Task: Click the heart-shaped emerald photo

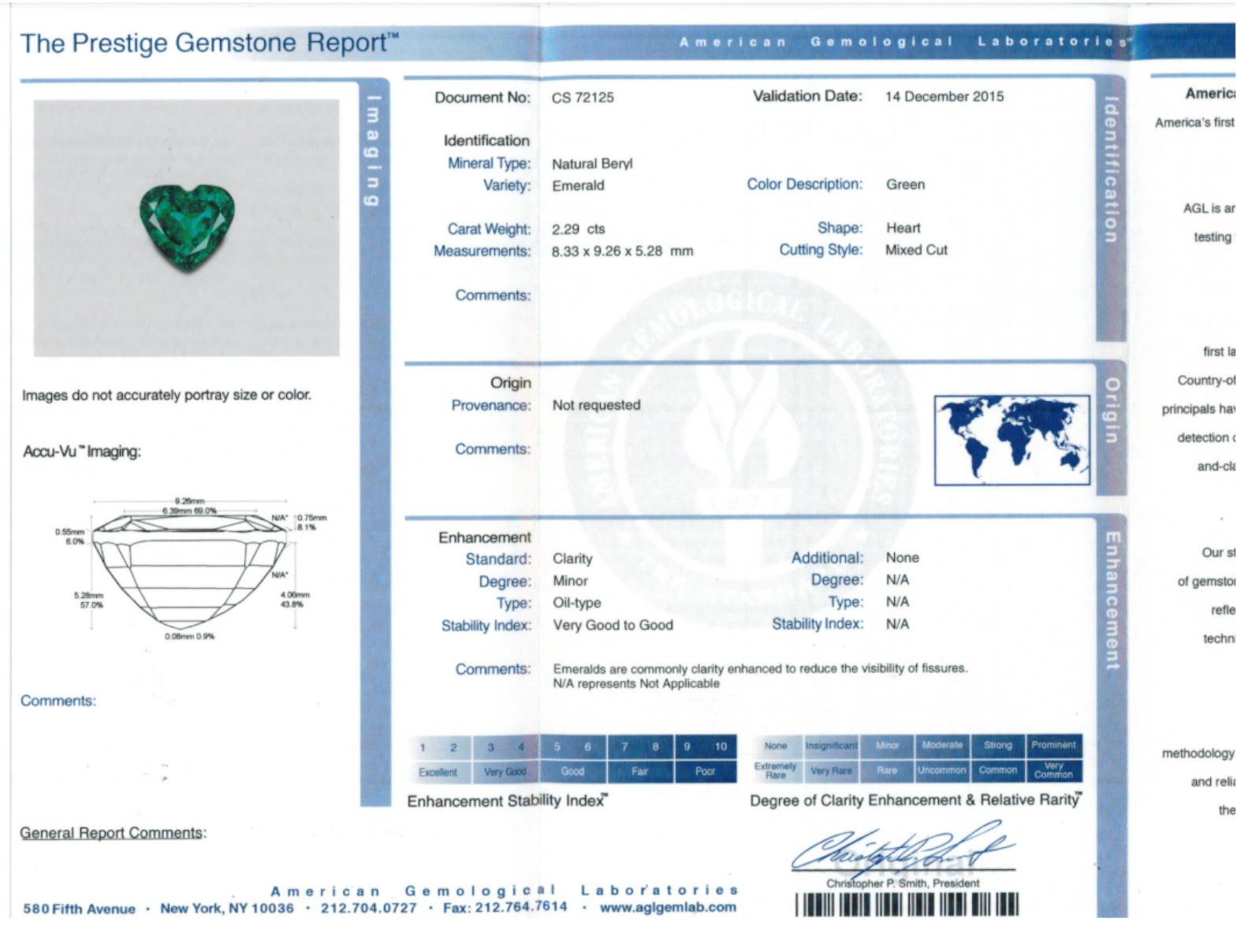Action: (187, 227)
